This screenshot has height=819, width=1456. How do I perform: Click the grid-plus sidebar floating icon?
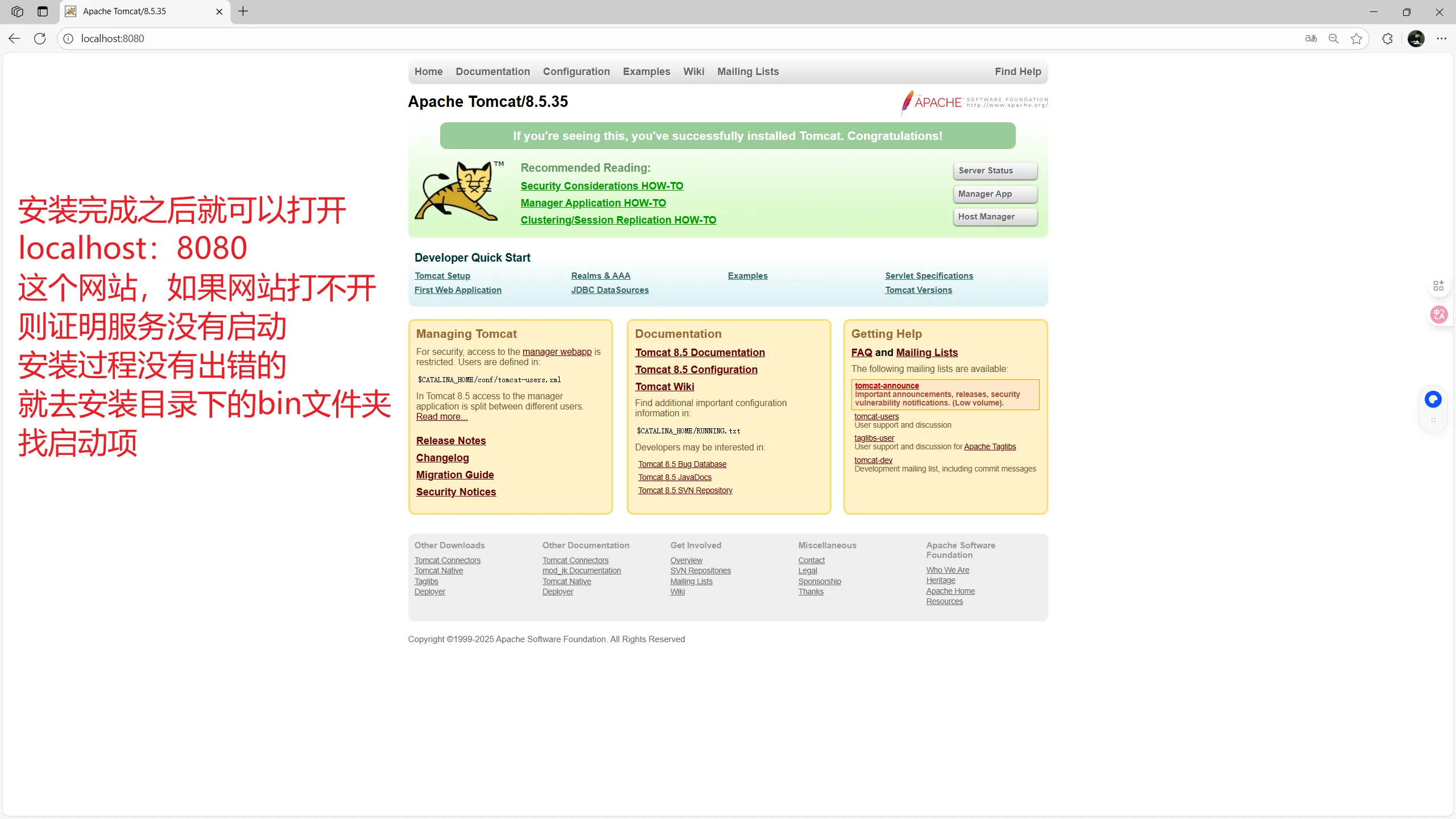pos(1438,286)
